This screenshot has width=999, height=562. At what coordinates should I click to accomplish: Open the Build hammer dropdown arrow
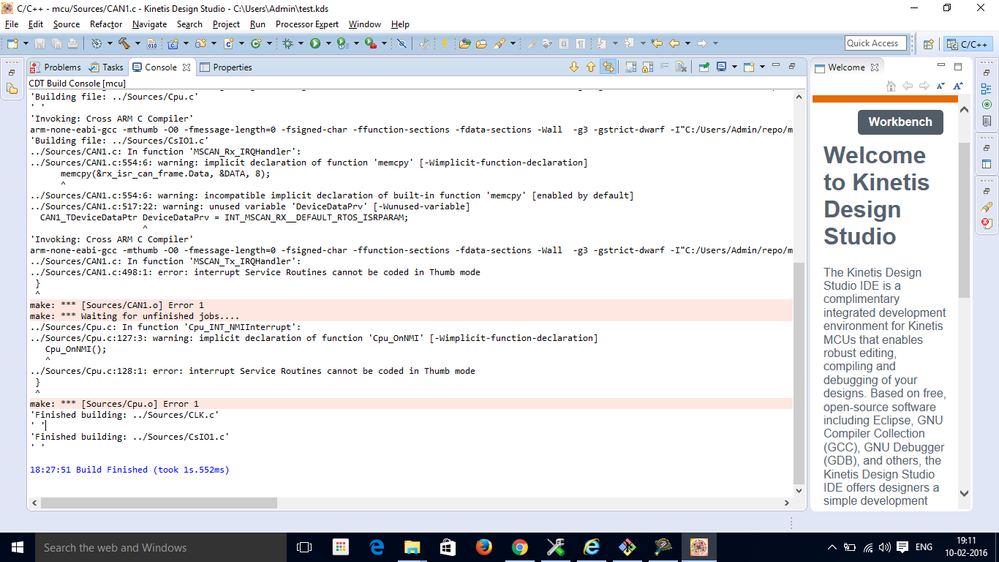[138, 43]
